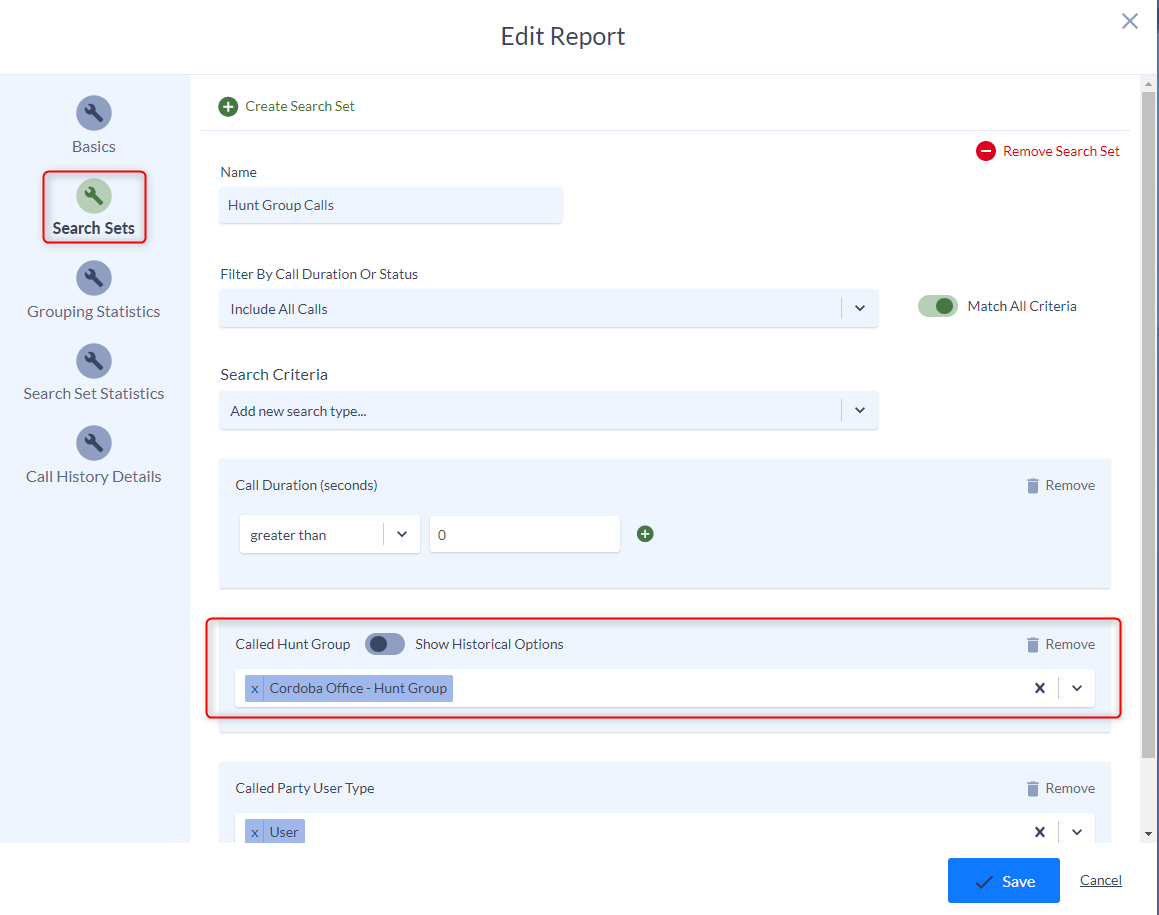Click the red minus icon for Remove Search Set
Screen dimensions: 1159x915
point(985,151)
